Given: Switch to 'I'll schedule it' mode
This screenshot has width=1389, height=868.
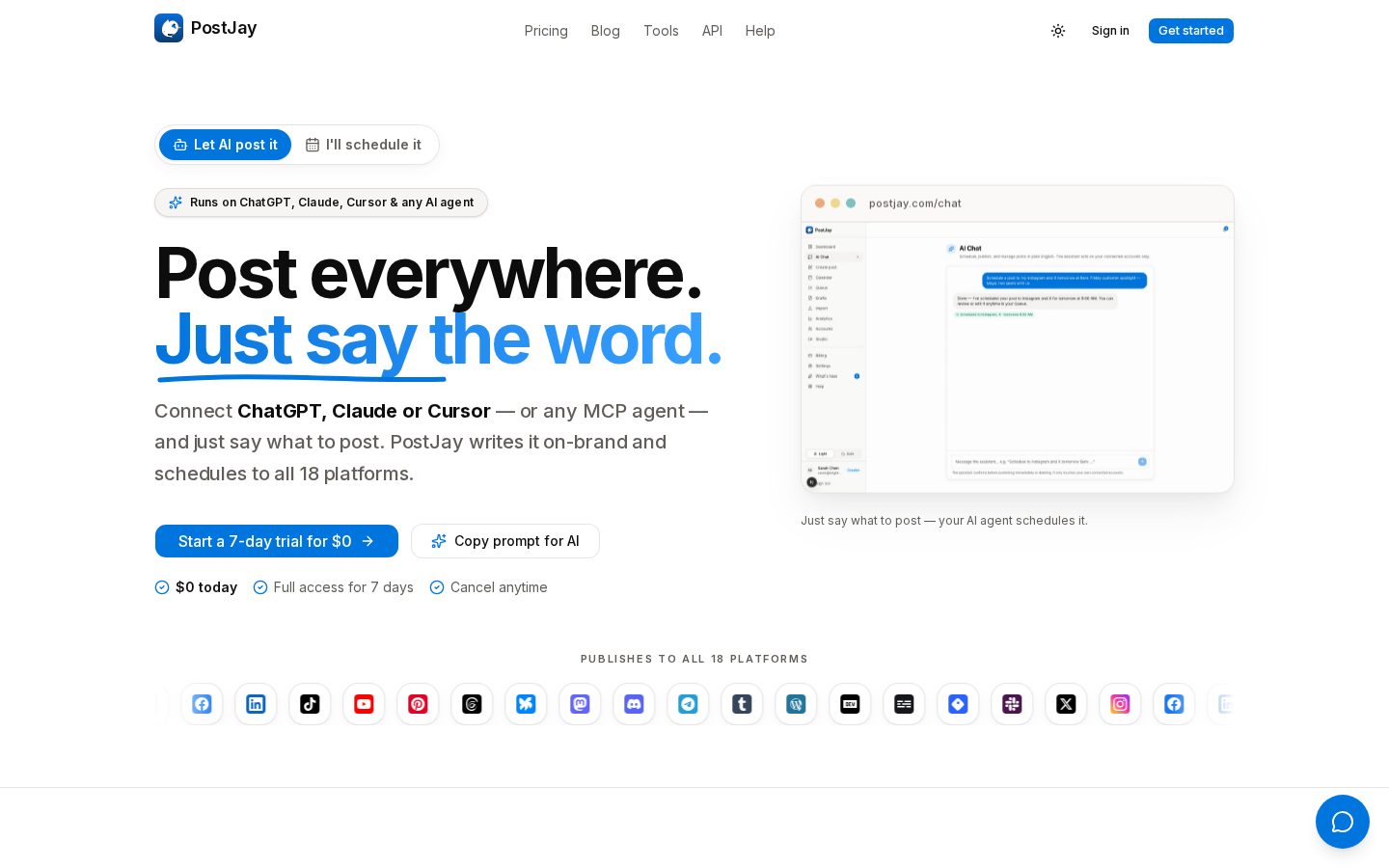Looking at the screenshot, I should point(364,145).
